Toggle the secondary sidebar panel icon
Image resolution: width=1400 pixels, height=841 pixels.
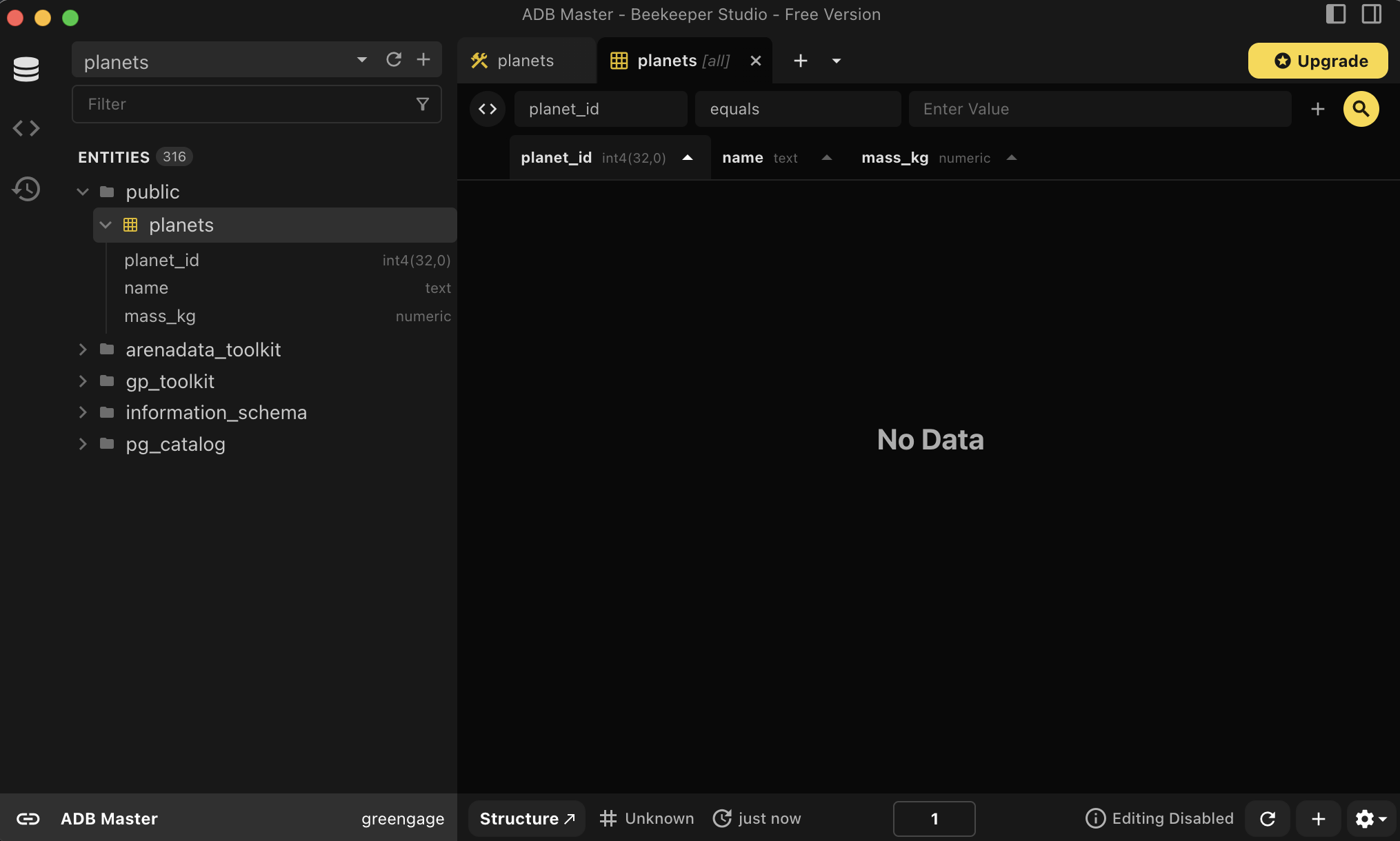[1372, 14]
